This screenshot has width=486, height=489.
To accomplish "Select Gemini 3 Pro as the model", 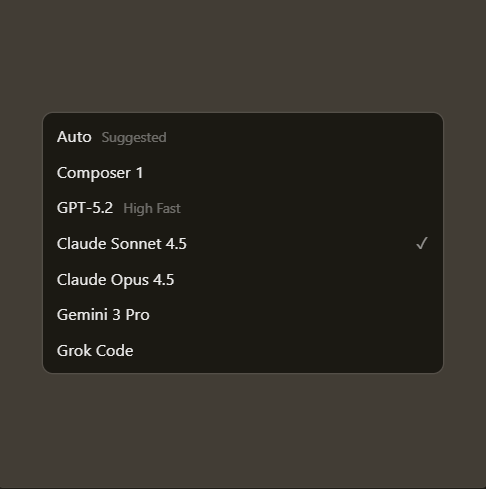I will (x=243, y=315).
